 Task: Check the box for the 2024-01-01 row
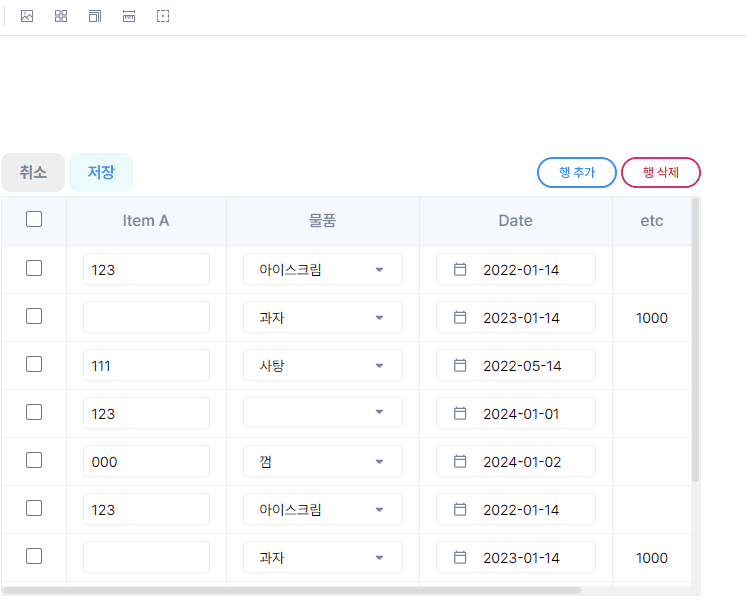[x=34, y=412]
